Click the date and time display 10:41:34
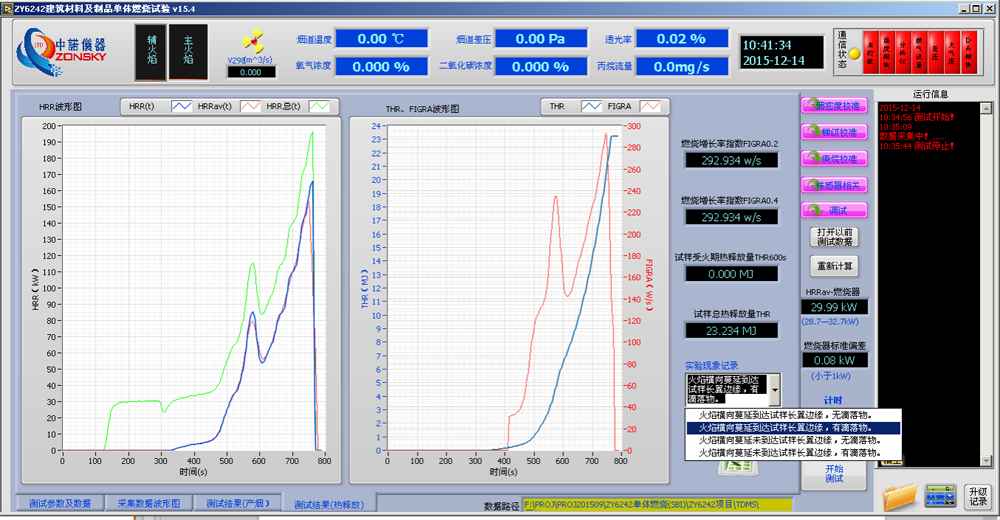 [781, 52]
